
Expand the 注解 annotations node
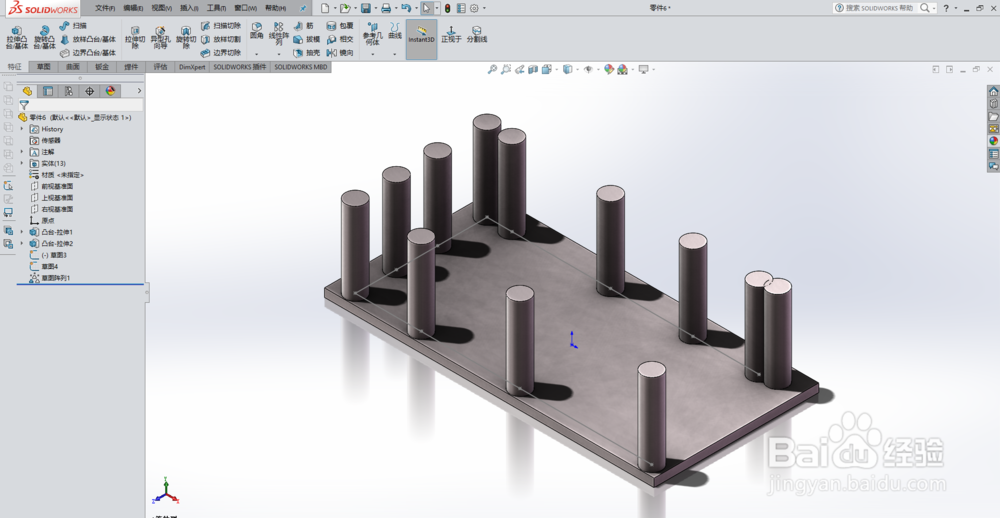pos(22,152)
